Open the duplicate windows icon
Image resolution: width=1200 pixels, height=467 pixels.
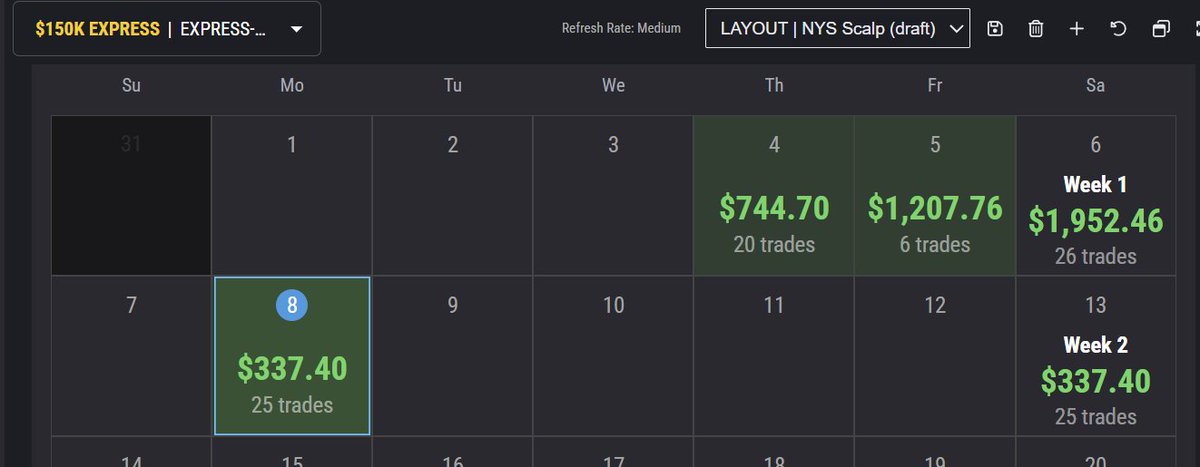click(x=1161, y=29)
